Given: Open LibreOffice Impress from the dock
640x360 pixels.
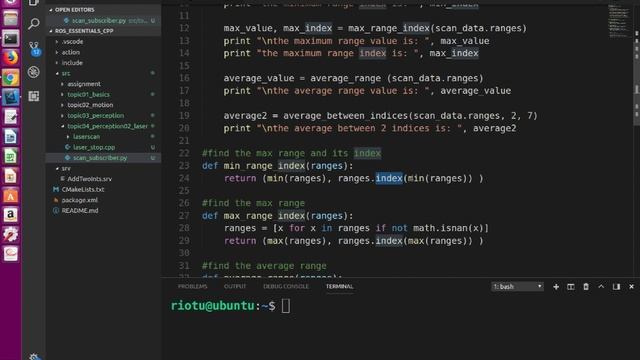Looking at the screenshot, I should point(11,176).
